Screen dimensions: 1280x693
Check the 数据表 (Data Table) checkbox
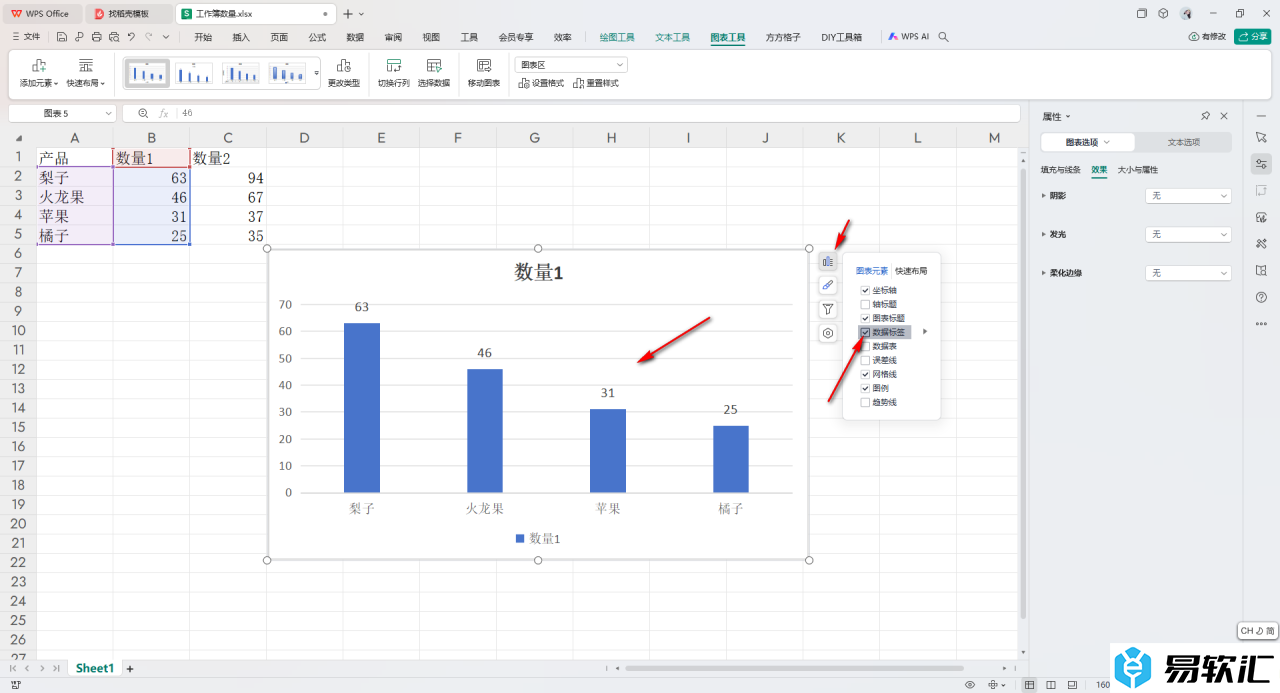[865, 346]
